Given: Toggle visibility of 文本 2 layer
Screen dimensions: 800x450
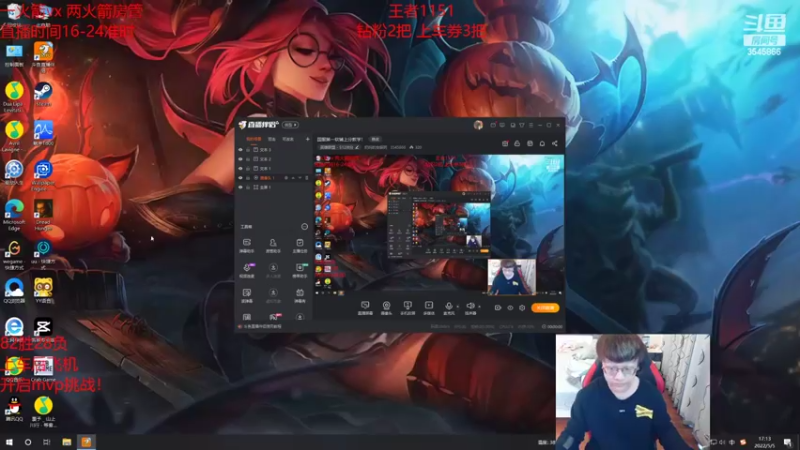Looking at the screenshot, I should (240, 159).
